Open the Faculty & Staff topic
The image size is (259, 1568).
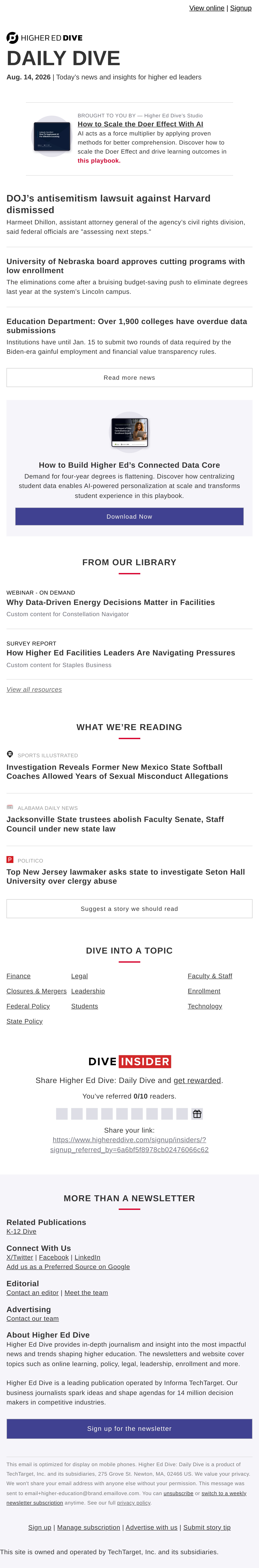(210, 976)
